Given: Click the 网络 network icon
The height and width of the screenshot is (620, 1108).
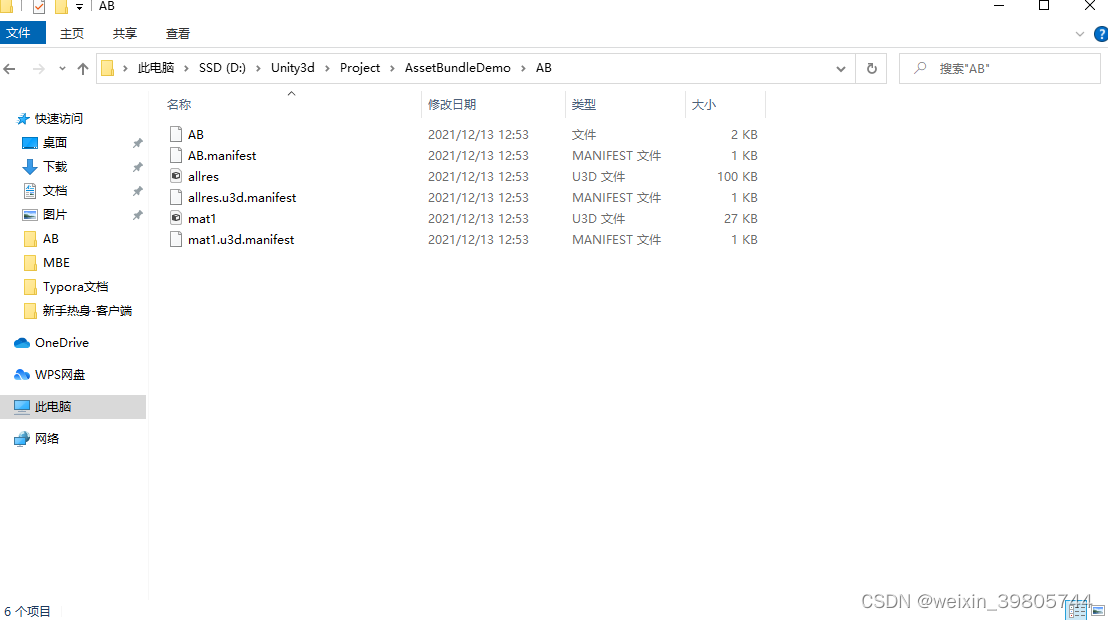Looking at the screenshot, I should click(x=22, y=439).
